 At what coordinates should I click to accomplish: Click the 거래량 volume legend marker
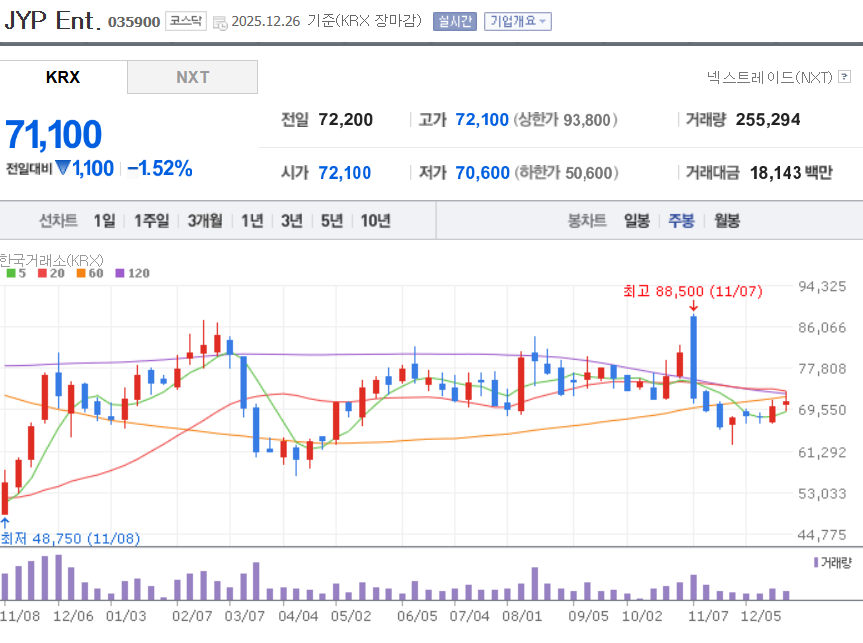pos(816,562)
